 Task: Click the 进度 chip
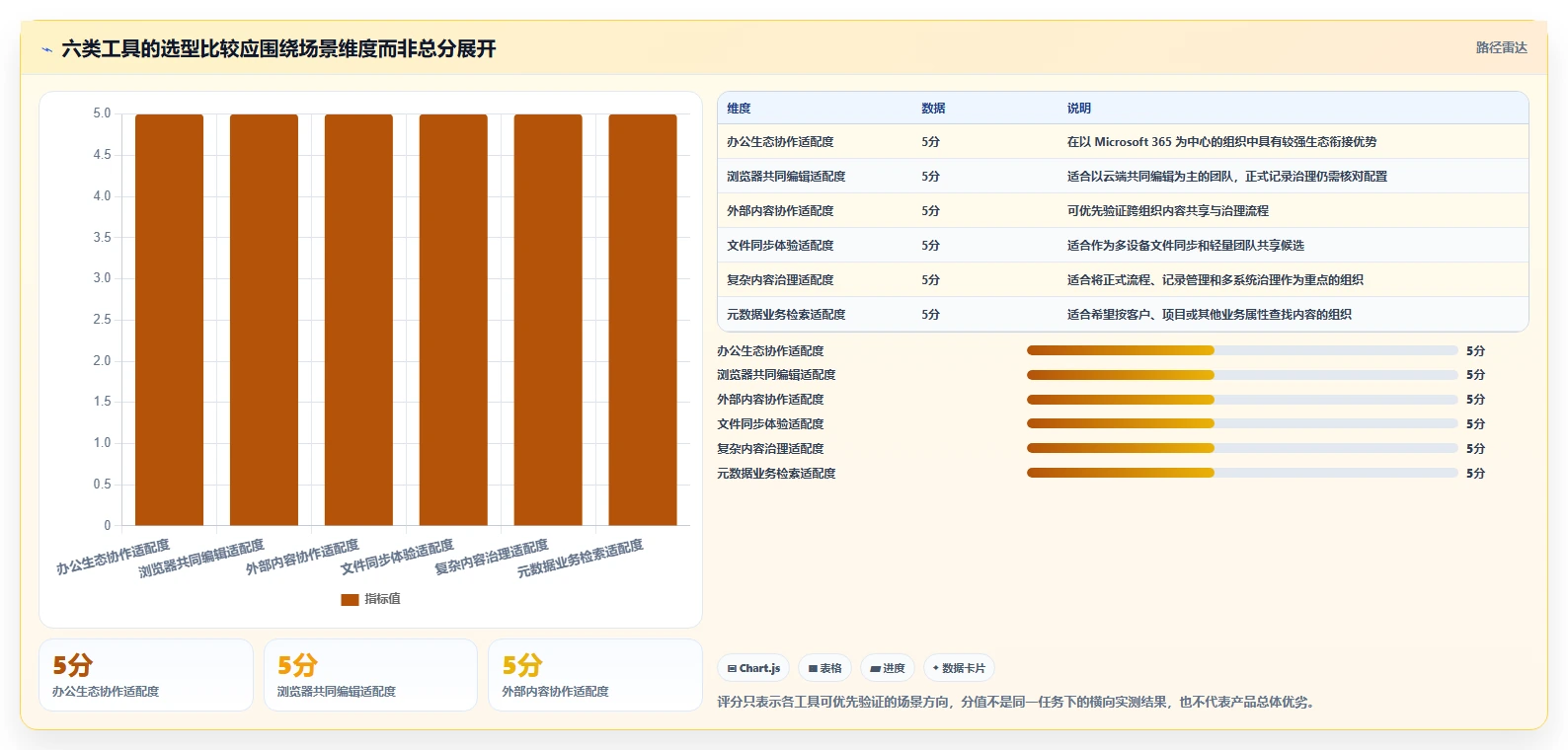888,668
